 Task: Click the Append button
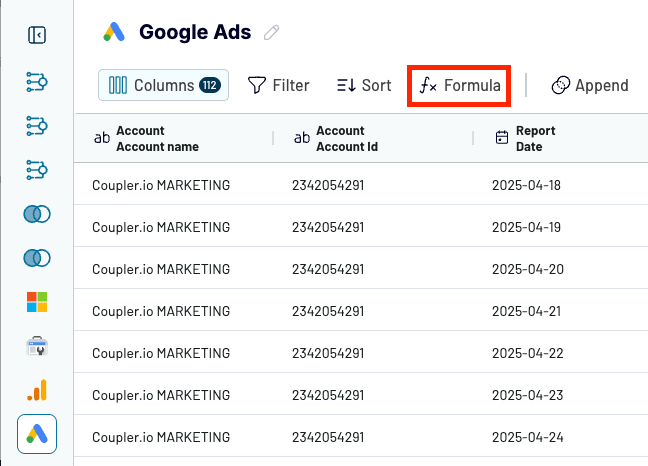point(590,86)
